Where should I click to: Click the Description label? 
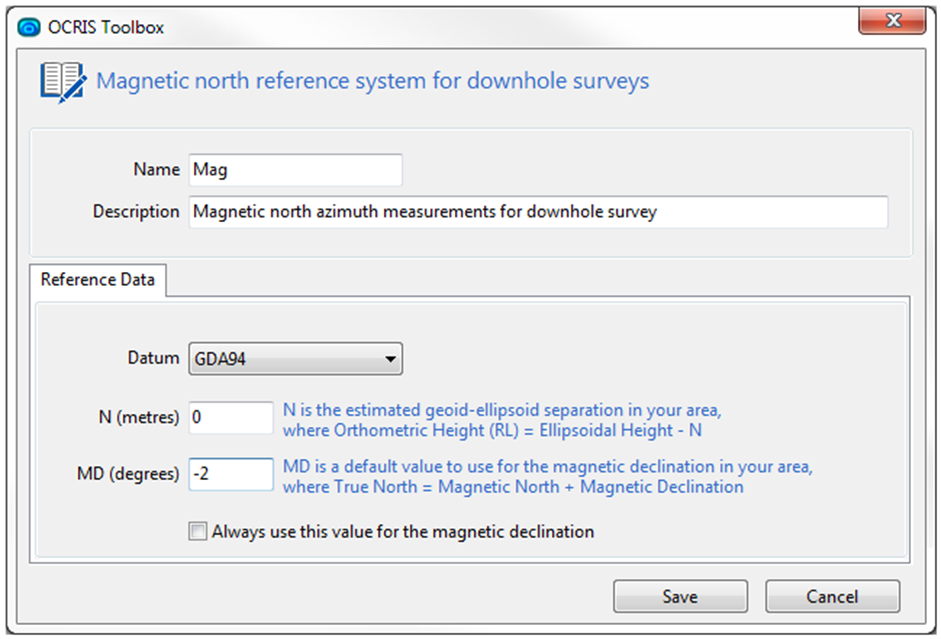[136, 212]
